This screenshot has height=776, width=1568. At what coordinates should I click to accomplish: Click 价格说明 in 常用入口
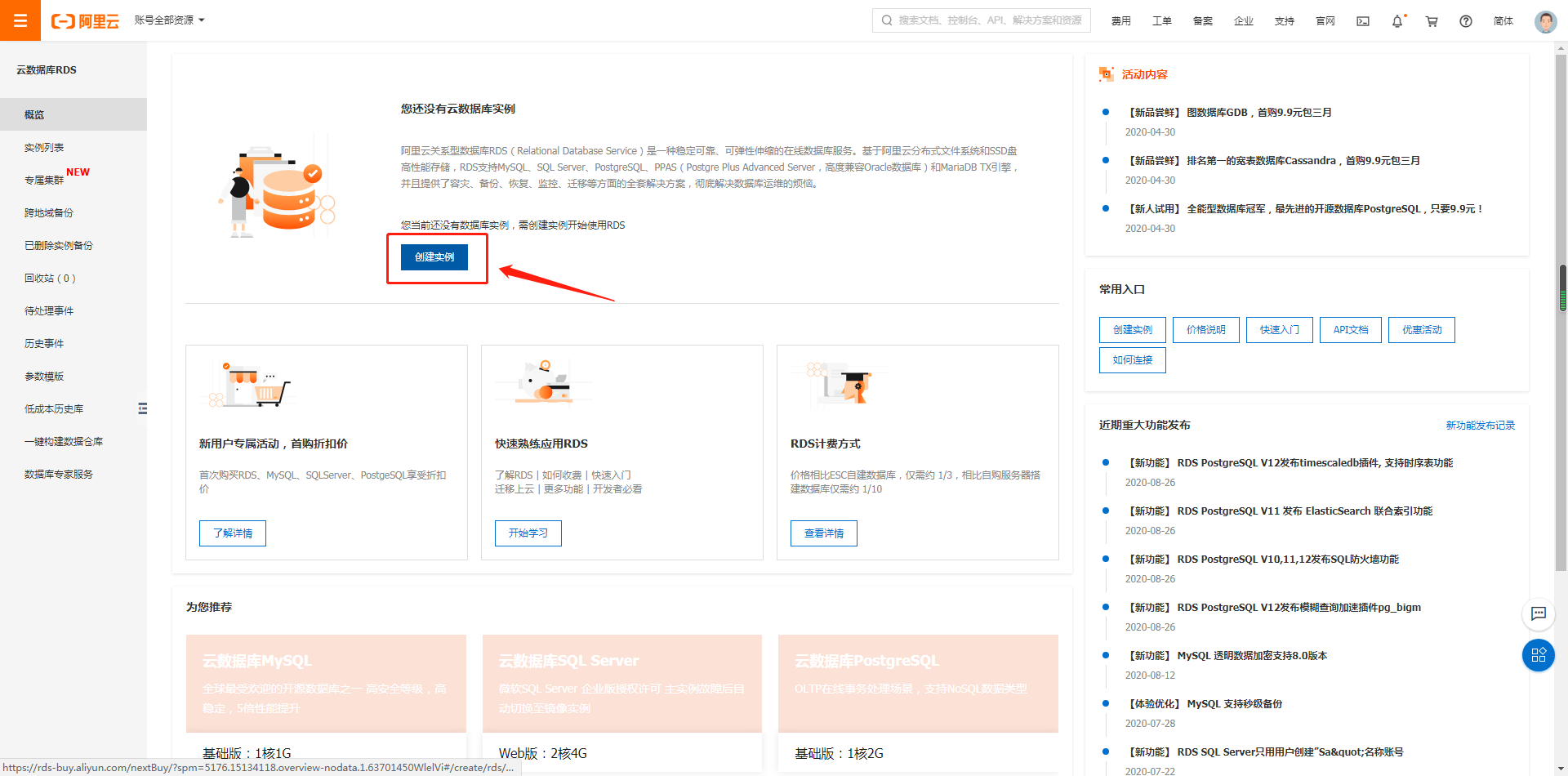1206,330
